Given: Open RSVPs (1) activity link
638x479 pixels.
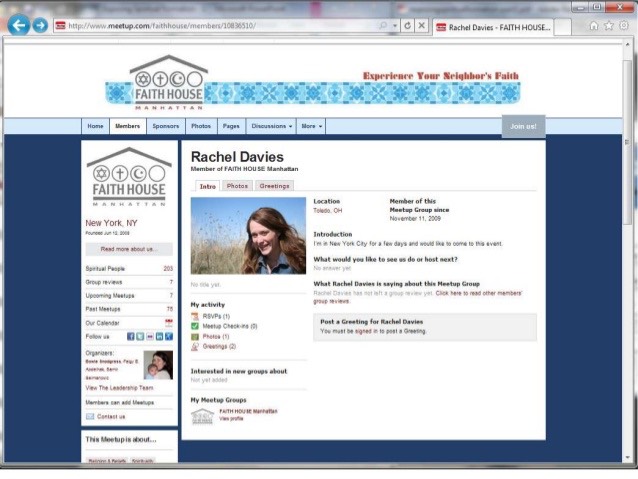Looking at the screenshot, I should click(x=216, y=316).
